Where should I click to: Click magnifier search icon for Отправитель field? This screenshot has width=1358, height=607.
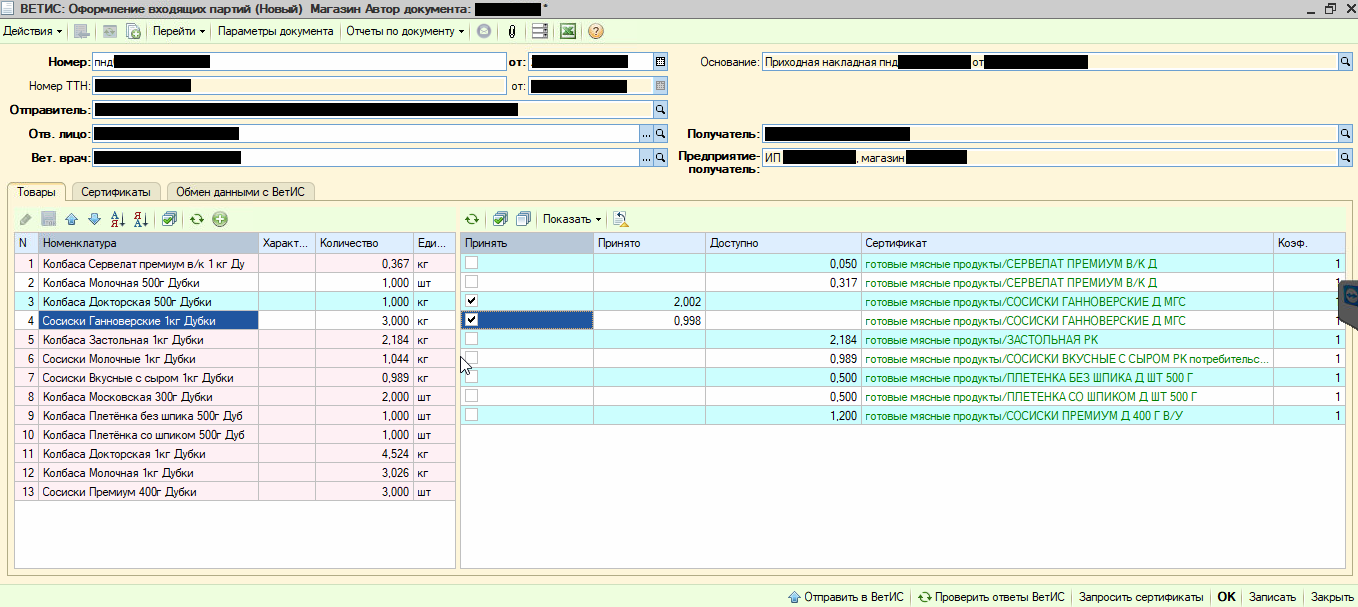[x=660, y=110]
